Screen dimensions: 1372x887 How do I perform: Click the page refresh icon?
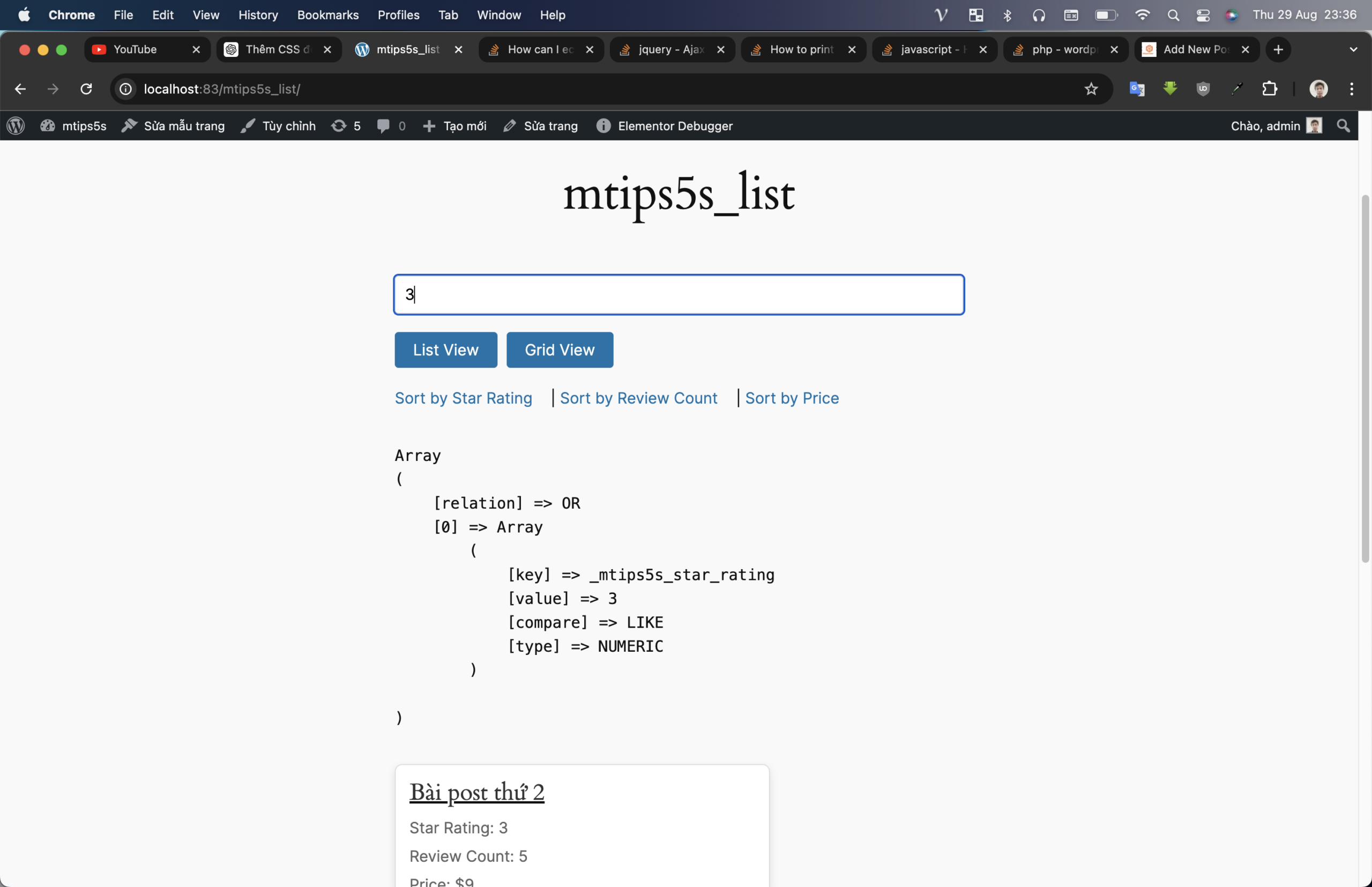click(x=85, y=89)
